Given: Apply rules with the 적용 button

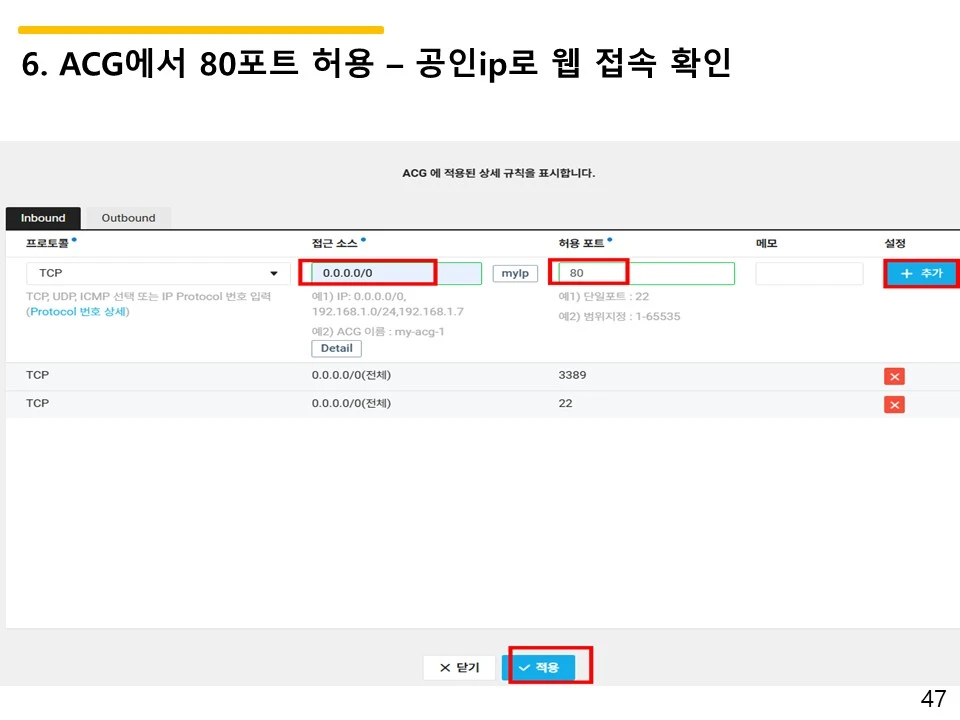Looking at the screenshot, I should pos(541,667).
